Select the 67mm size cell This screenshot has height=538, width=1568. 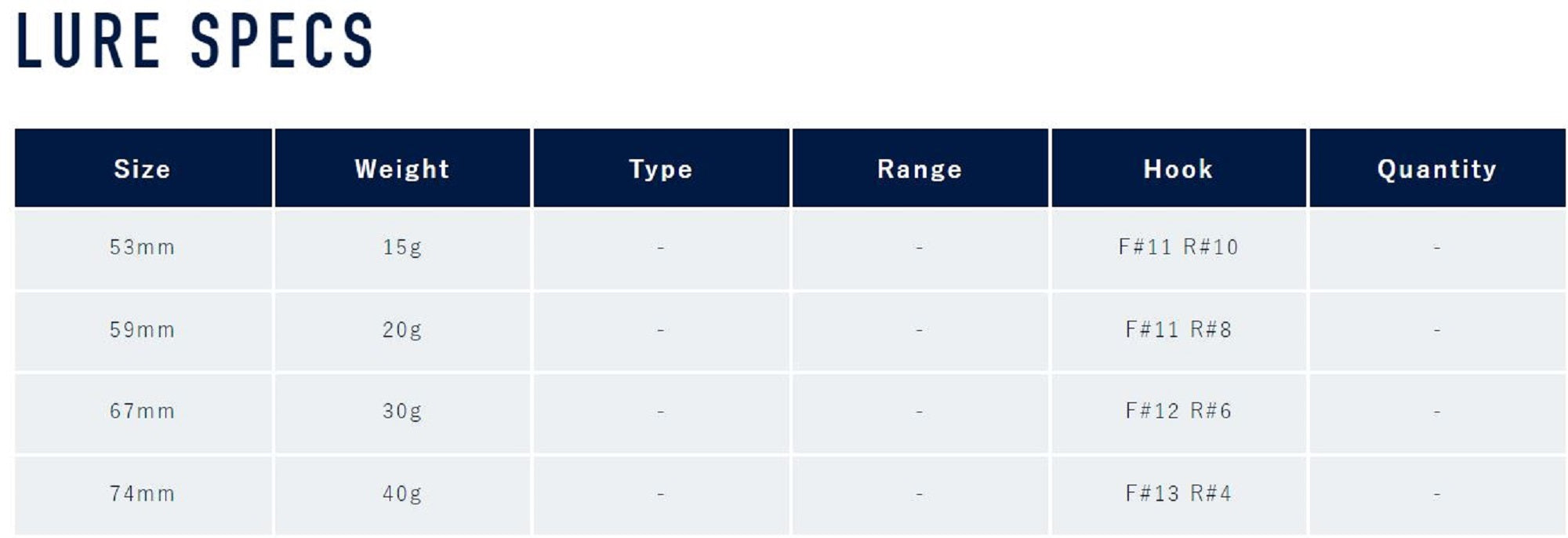point(142,412)
